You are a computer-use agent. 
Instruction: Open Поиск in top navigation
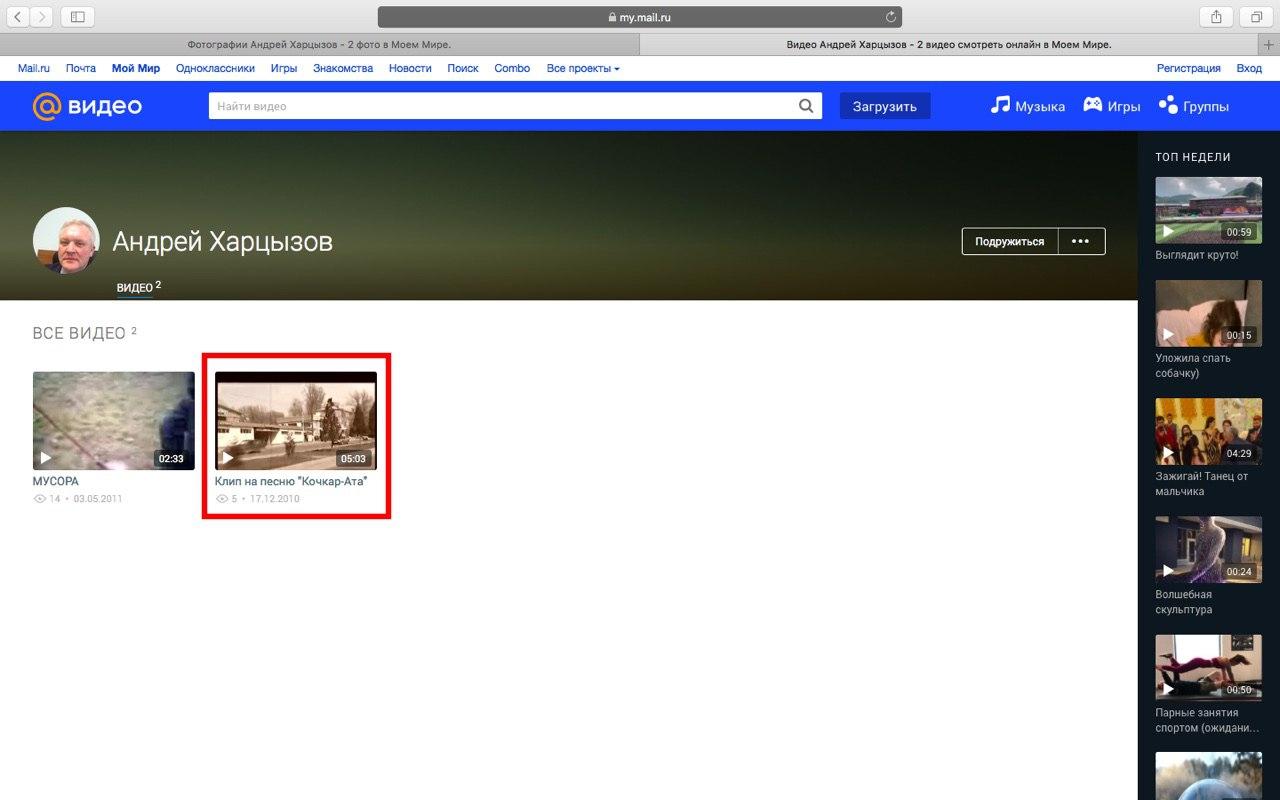pyautogui.click(x=463, y=68)
